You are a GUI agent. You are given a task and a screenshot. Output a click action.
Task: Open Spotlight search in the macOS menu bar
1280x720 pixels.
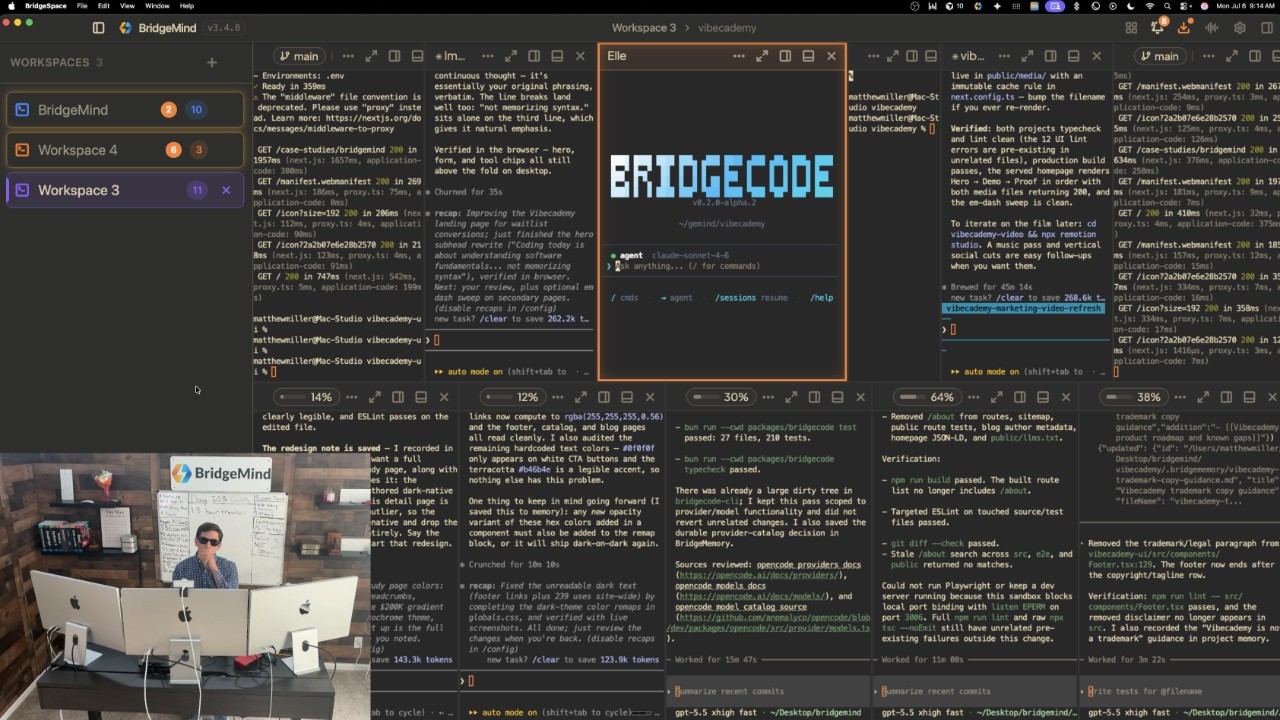point(1169,6)
